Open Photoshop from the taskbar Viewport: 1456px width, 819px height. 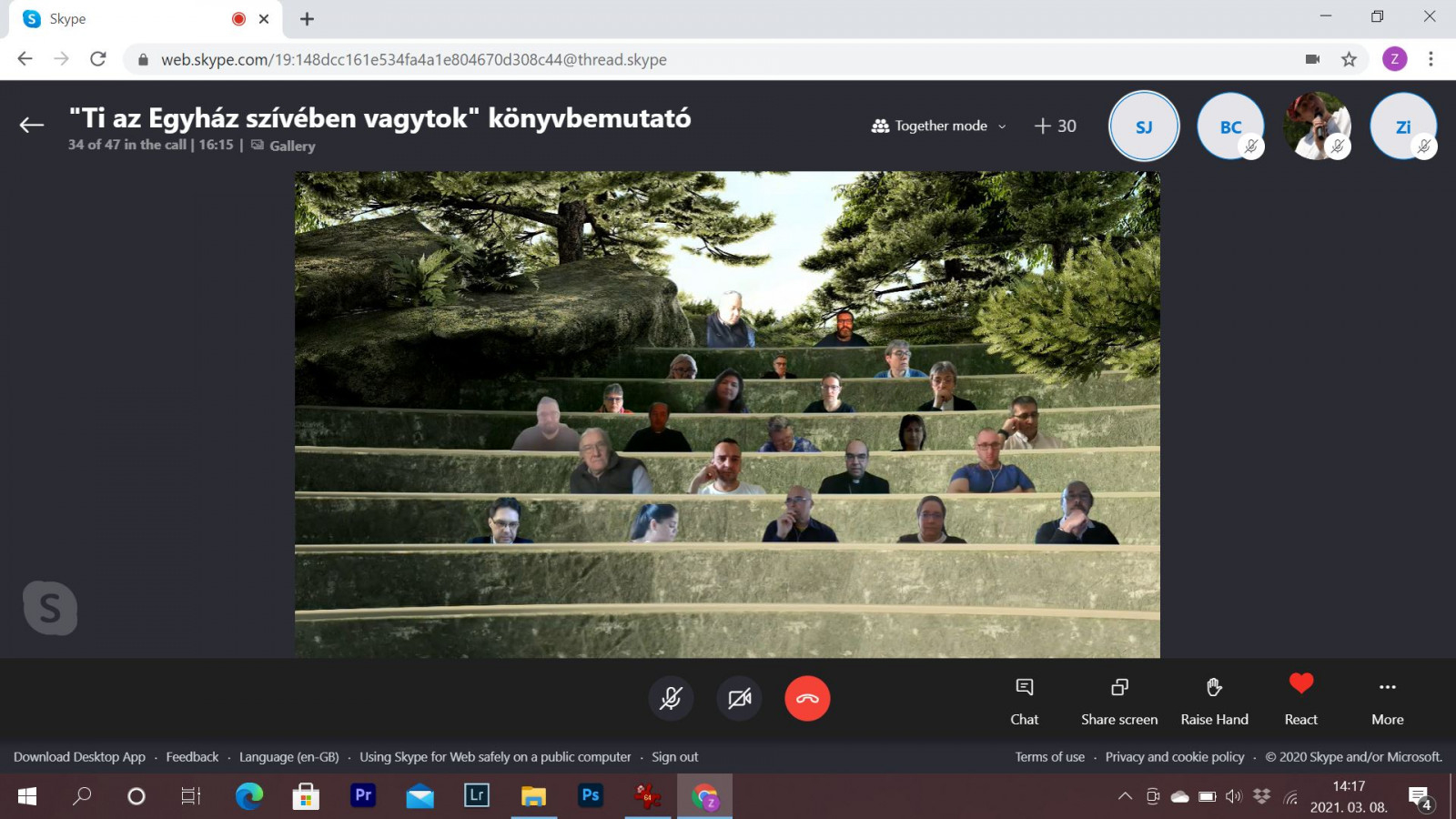click(590, 796)
